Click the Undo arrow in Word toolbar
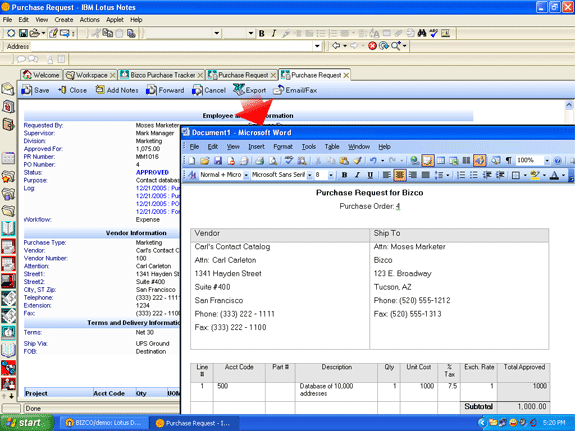This screenshot has width=575, height=431. point(373,160)
